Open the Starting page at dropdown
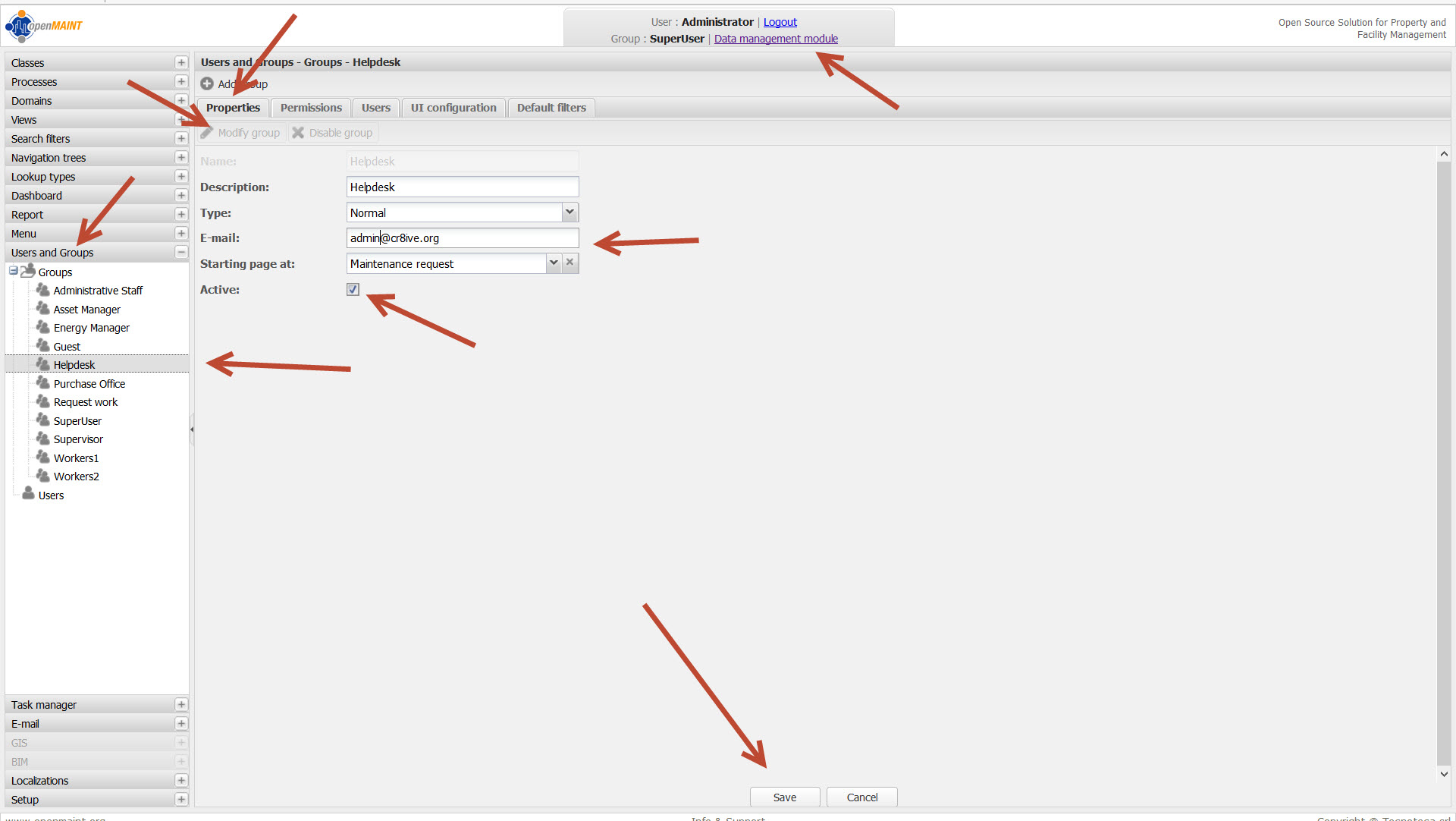Image resolution: width=1456 pixels, height=821 pixels. pos(554,263)
